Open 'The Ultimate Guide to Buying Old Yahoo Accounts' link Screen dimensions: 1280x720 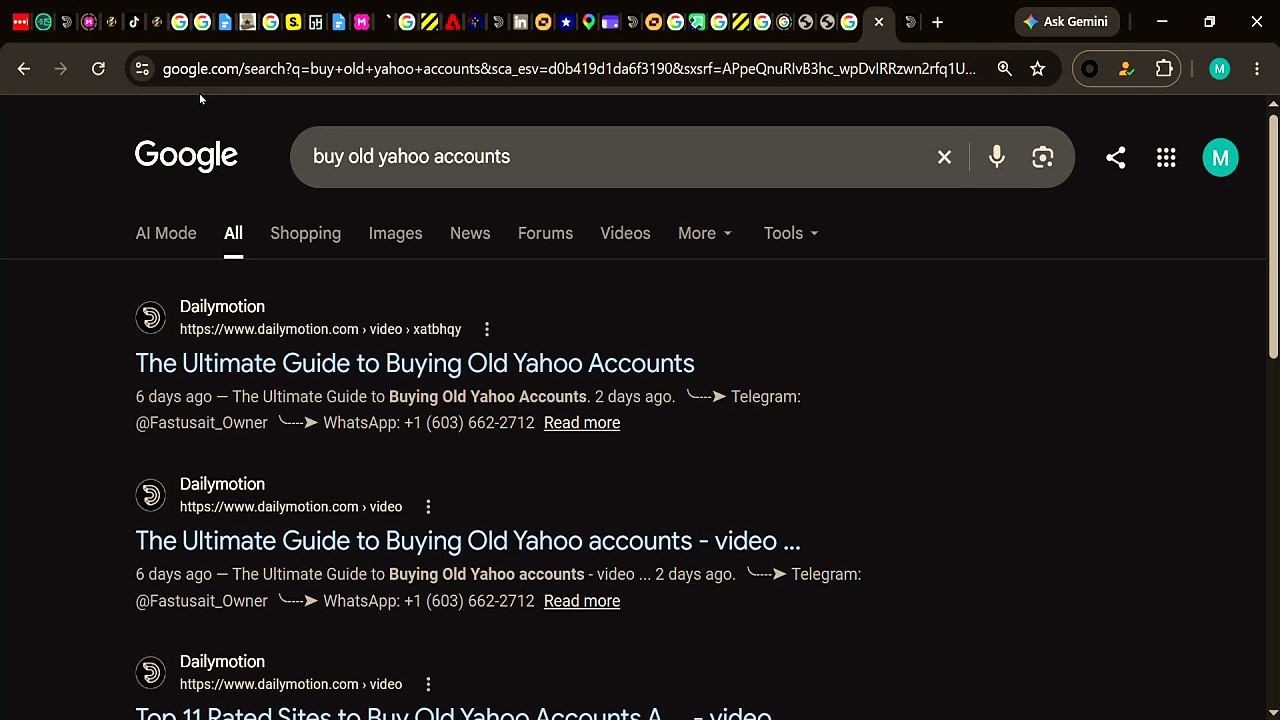point(415,363)
